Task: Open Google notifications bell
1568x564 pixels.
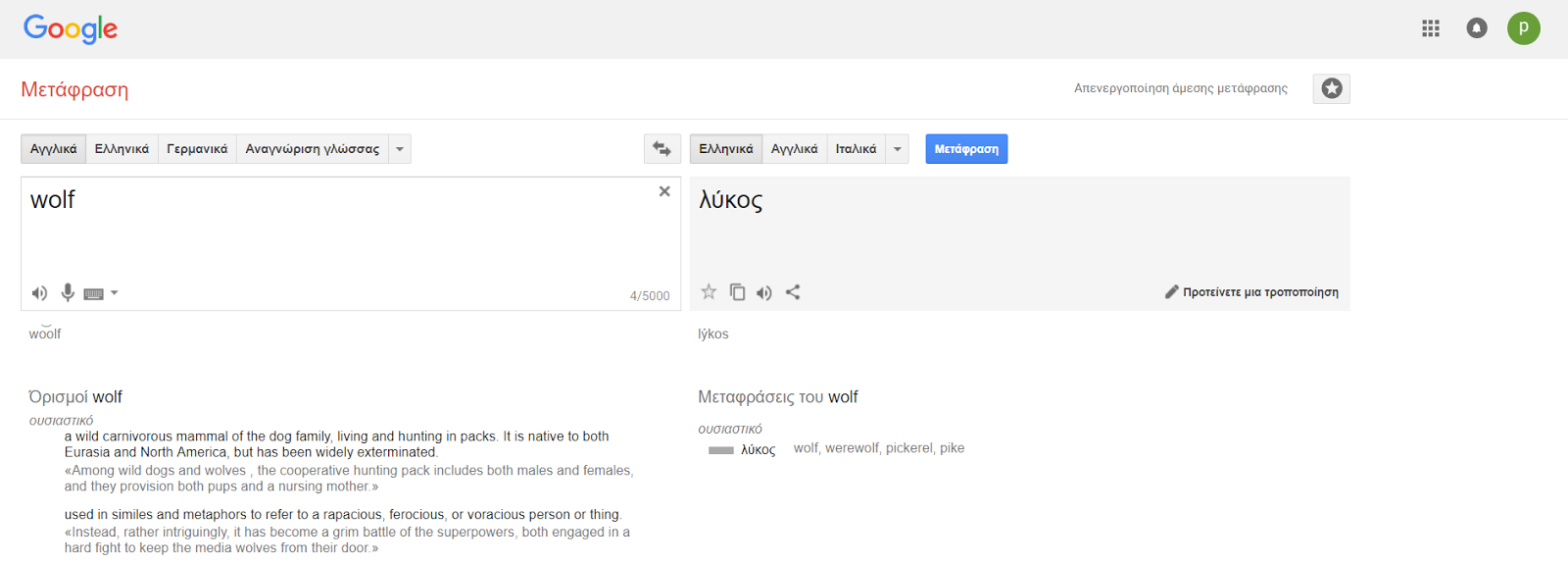Action: (x=1477, y=28)
